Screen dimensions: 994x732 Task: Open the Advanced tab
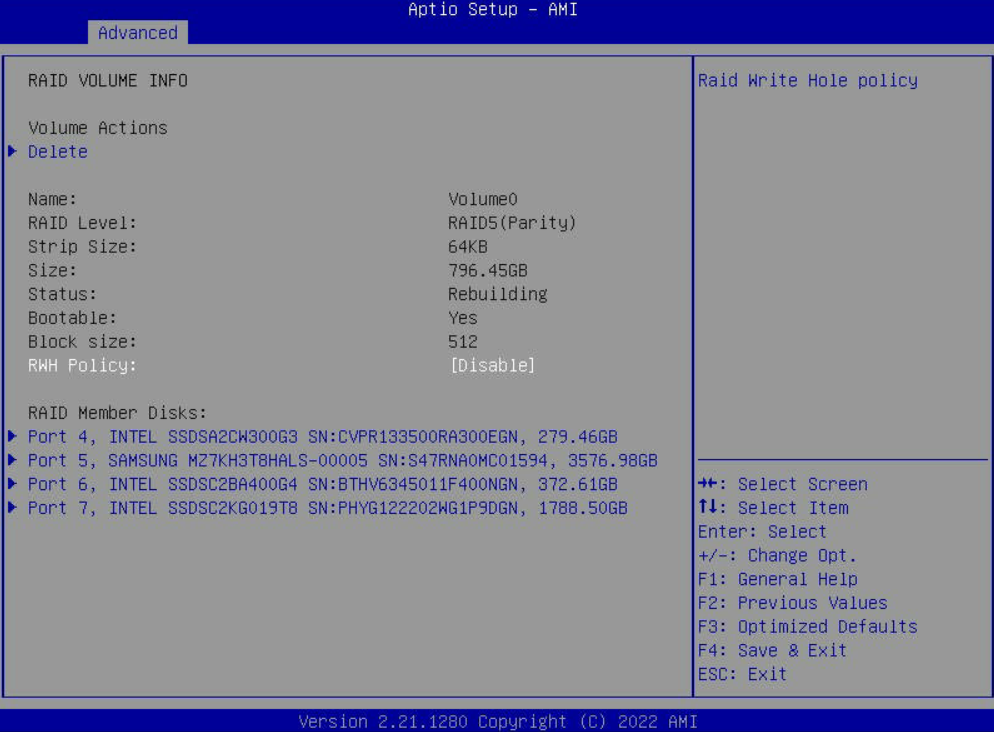click(x=138, y=32)
